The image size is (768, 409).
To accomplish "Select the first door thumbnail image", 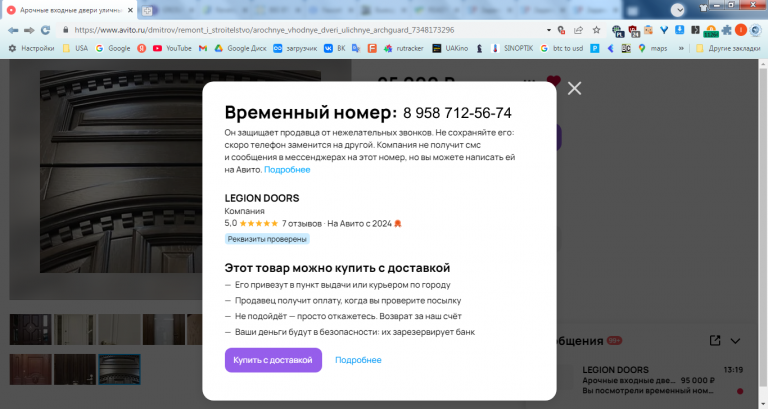I will (30, 329).
